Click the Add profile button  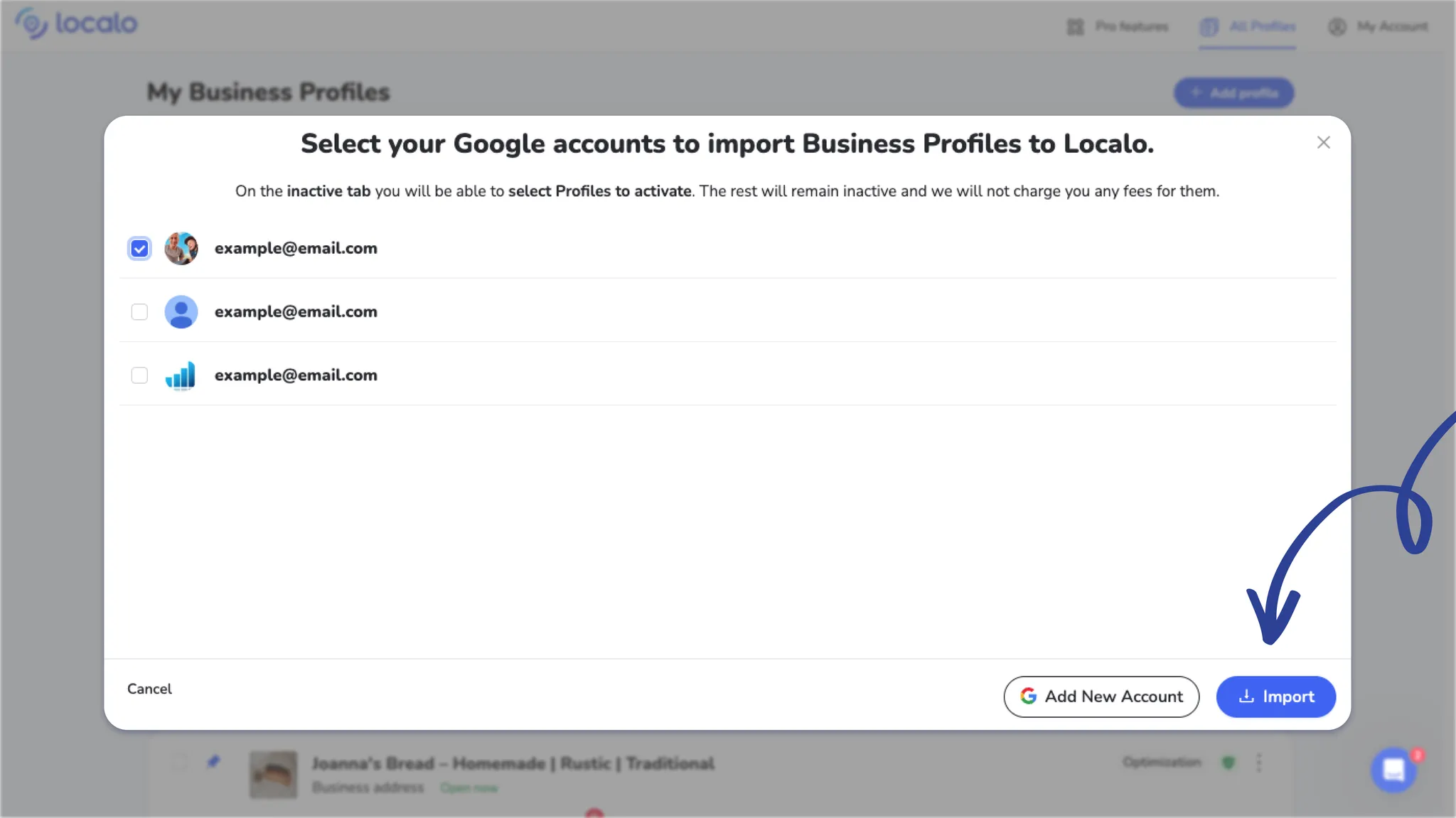coord(1233,93)
